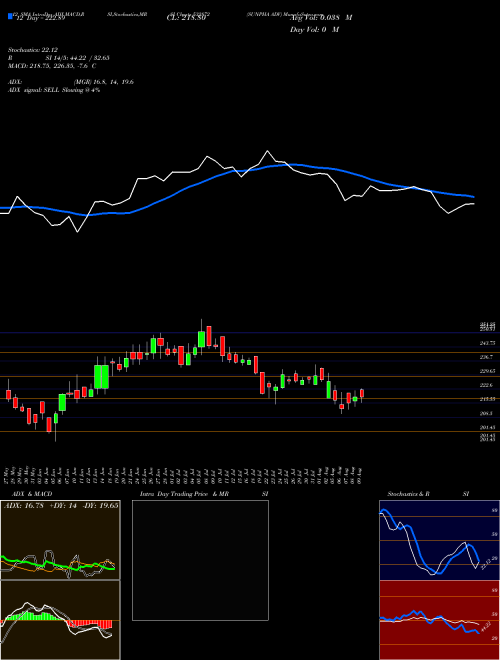Click the 222.6 price axis label

pos(486,385)
